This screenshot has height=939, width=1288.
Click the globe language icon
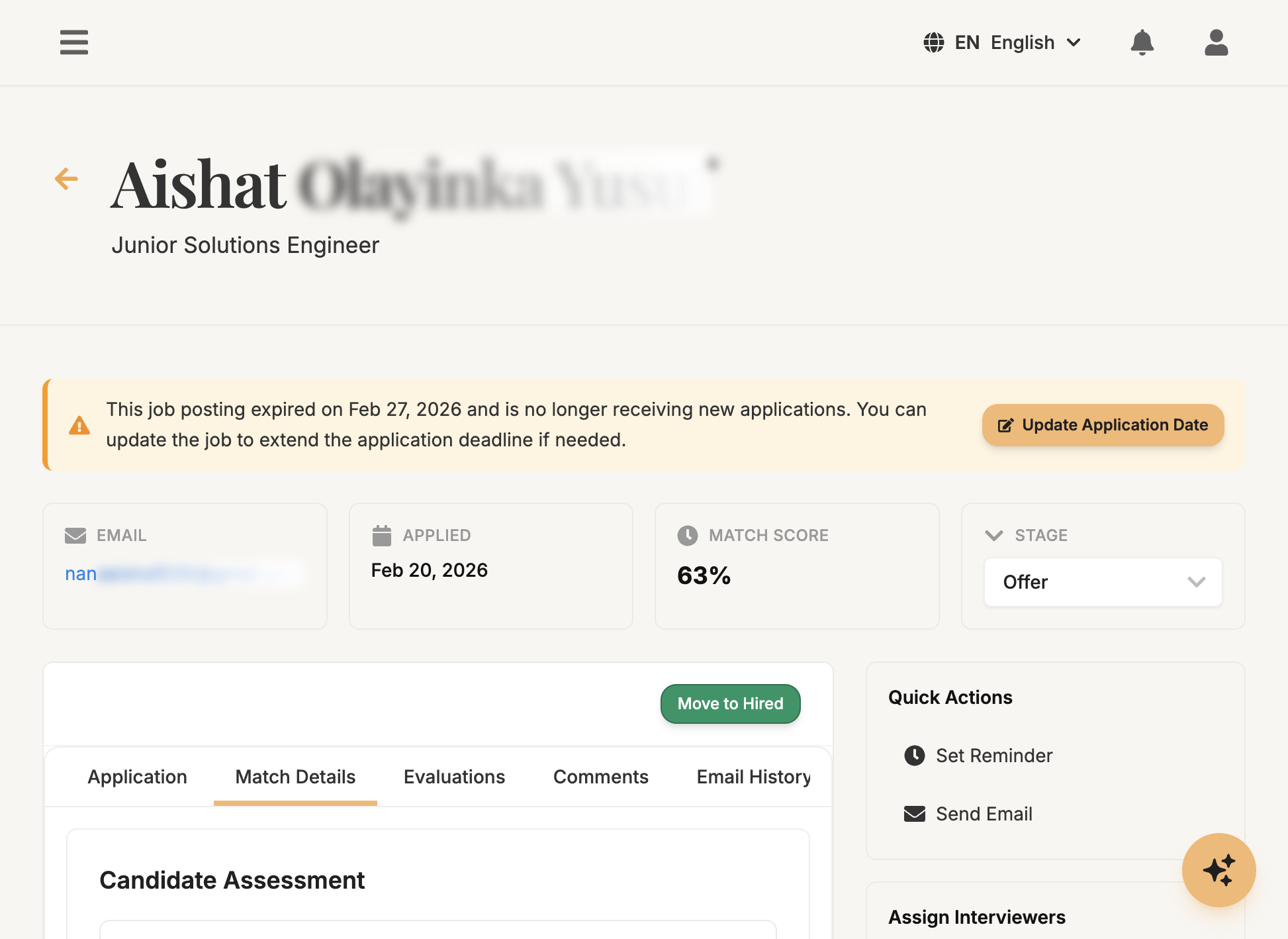pos(934,42)
